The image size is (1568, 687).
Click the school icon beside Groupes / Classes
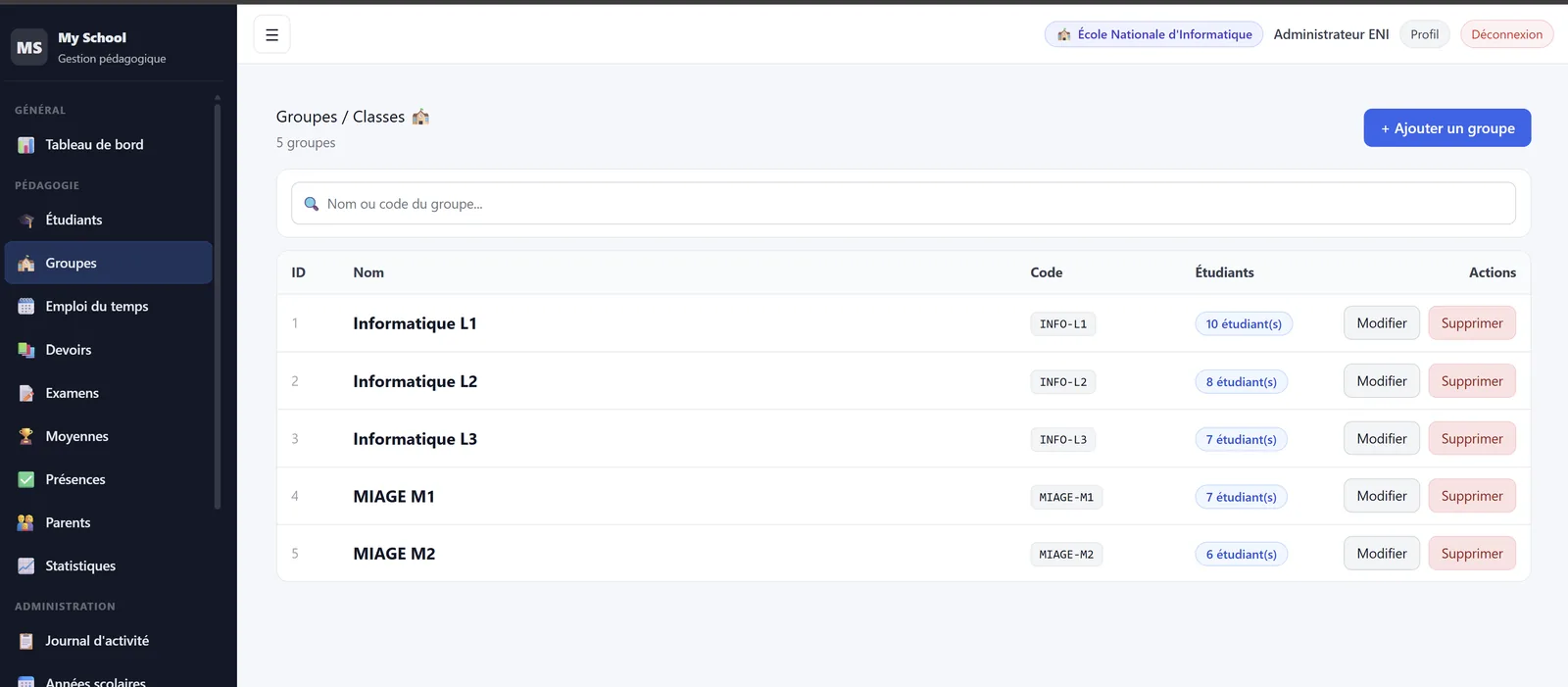point(420,117)
